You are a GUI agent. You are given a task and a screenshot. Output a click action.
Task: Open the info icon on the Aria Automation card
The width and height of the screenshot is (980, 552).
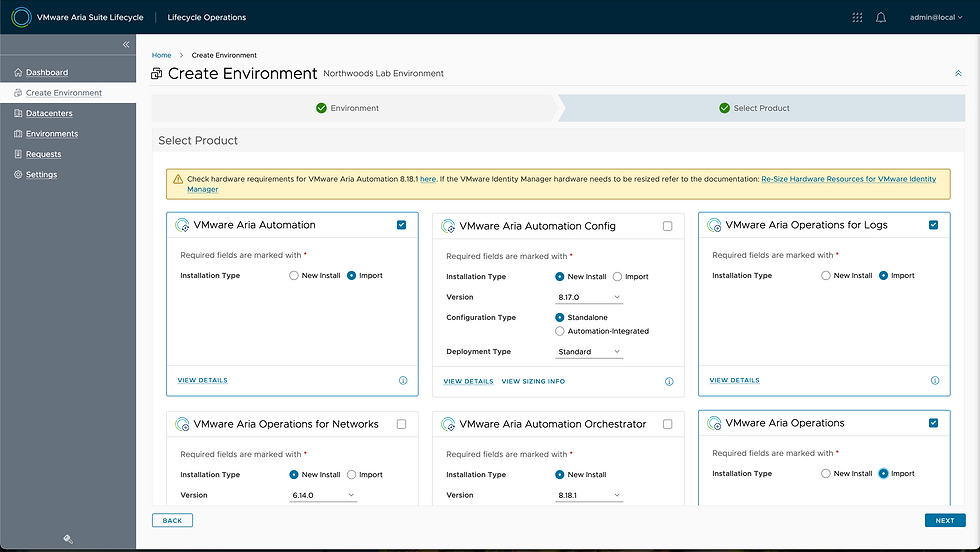(x=403, y=380)
